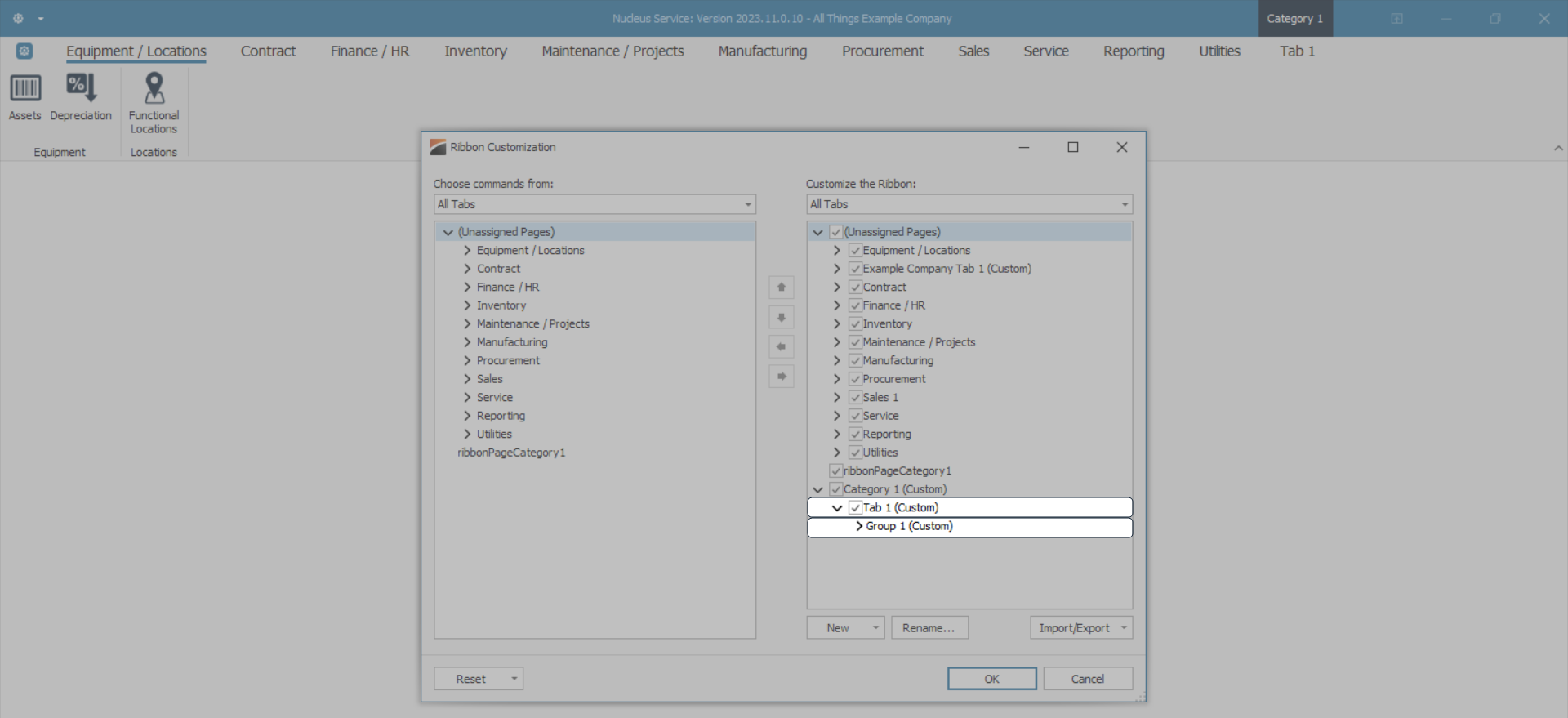Collapse Category 1 (Custom) tree node

[x=817, y=489]
